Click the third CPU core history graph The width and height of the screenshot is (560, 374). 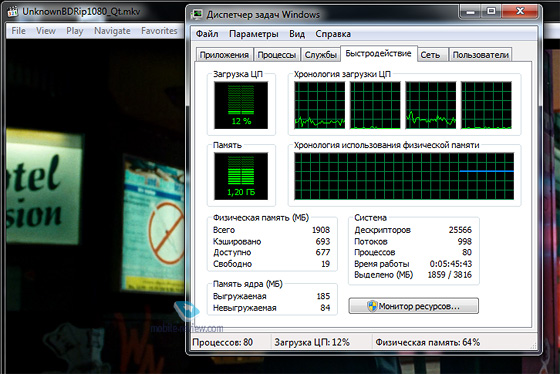431,105
